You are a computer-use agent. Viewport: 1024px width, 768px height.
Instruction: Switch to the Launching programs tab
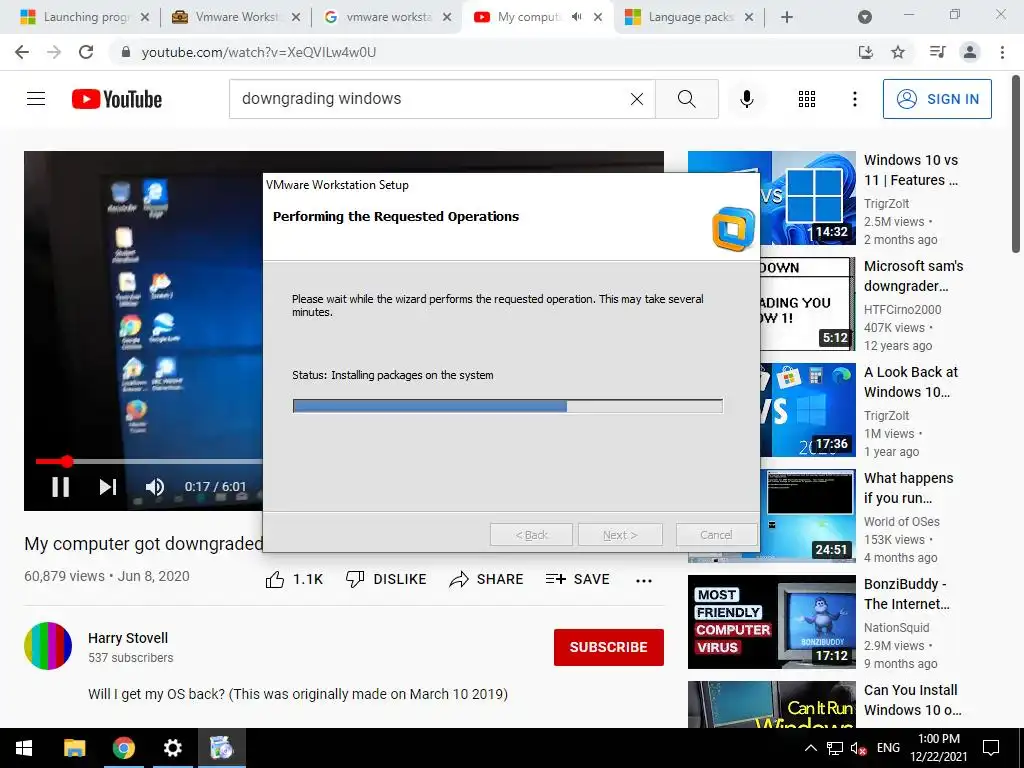[x=86, y=17]
